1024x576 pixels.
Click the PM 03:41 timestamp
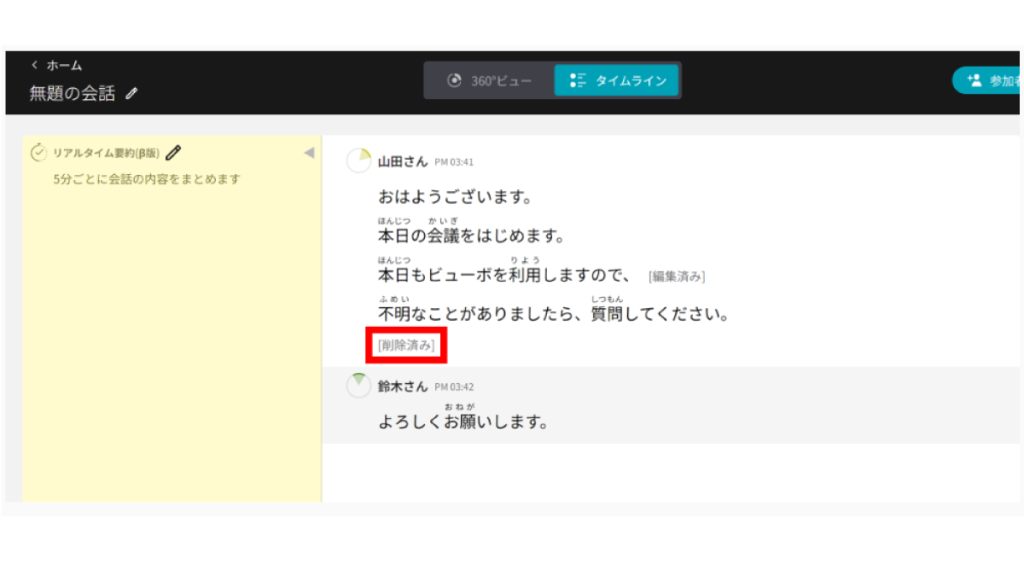(454, 162)
